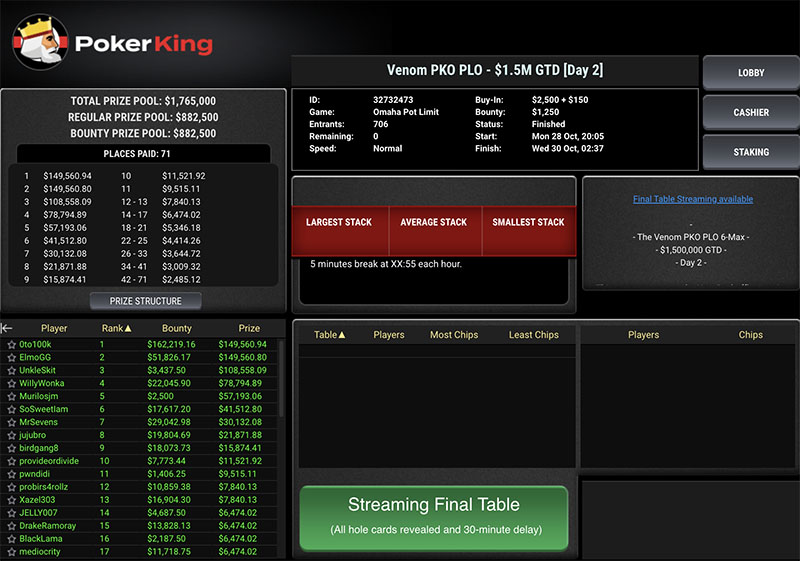Open the Staking page
Screen dimensions: 800x561
click(751, 152)
